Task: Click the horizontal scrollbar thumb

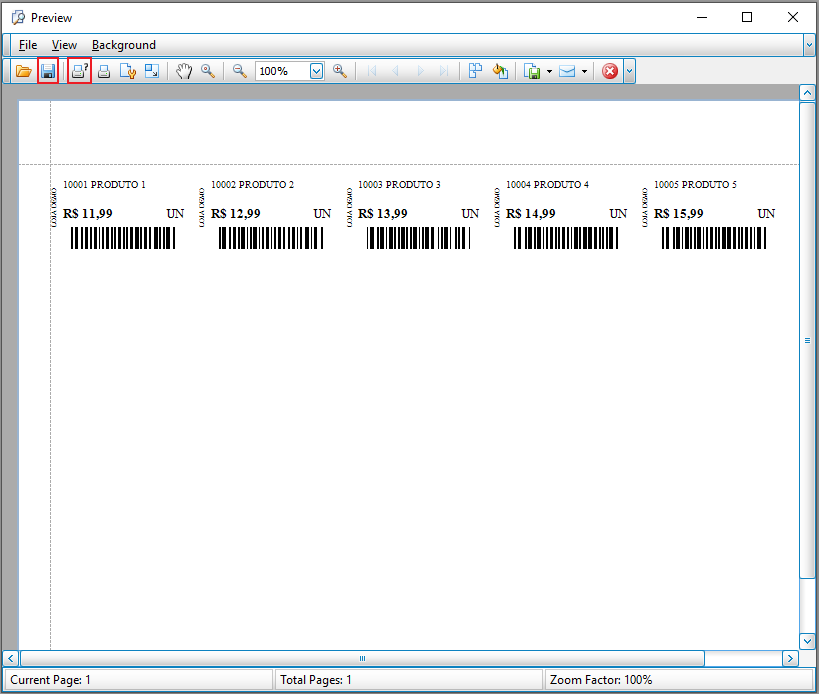Action: click(x=362, y=658)
